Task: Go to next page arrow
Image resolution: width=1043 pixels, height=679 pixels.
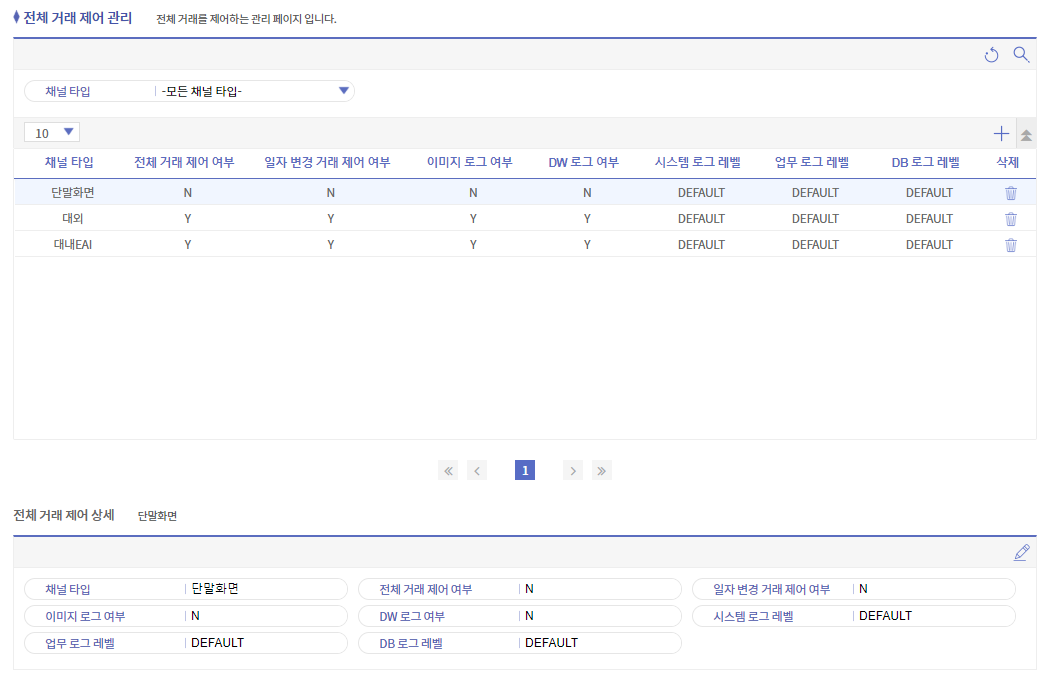Action: pos(573,471)
